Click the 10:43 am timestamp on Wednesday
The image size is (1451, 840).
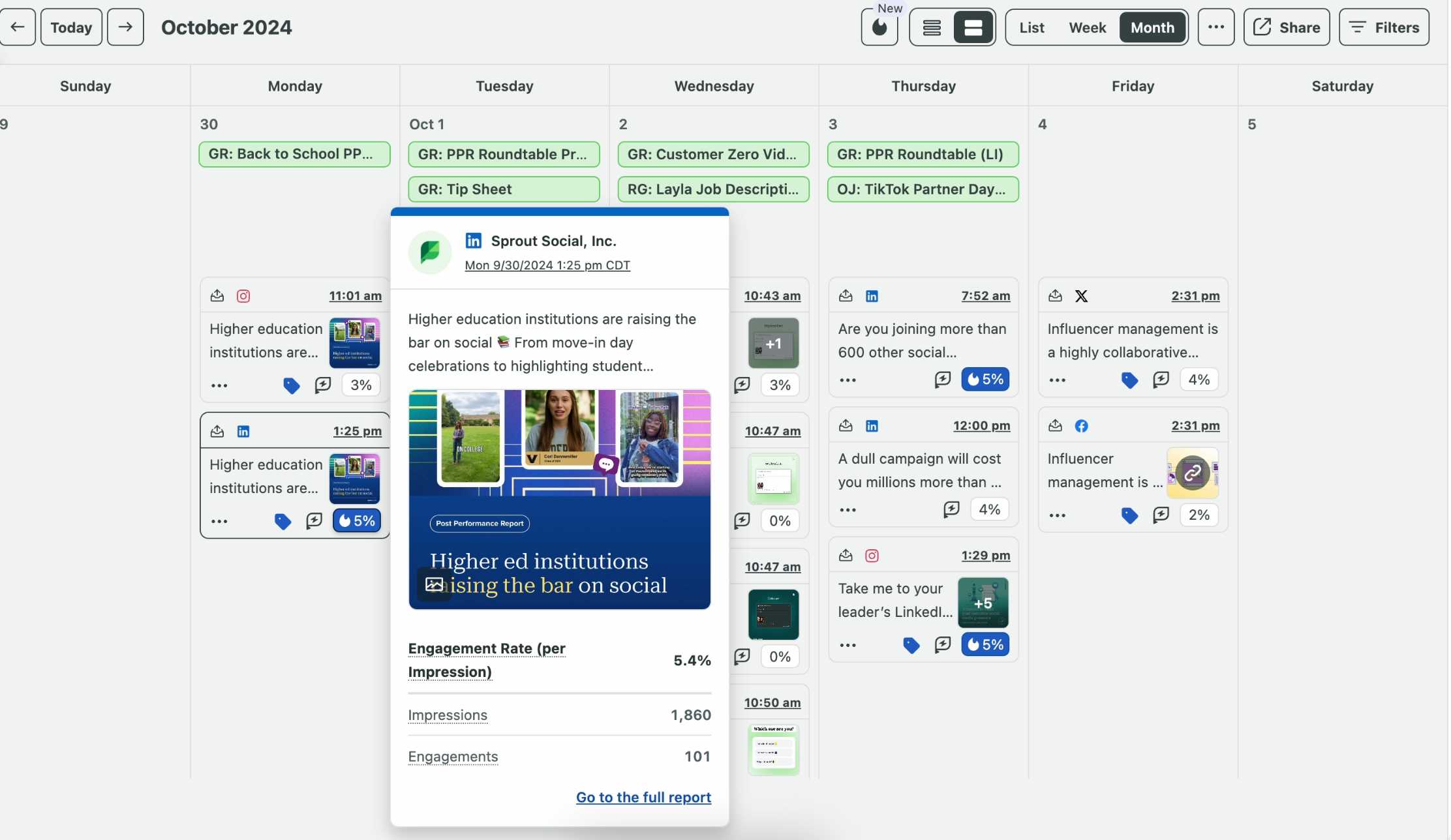coord(772,296)
